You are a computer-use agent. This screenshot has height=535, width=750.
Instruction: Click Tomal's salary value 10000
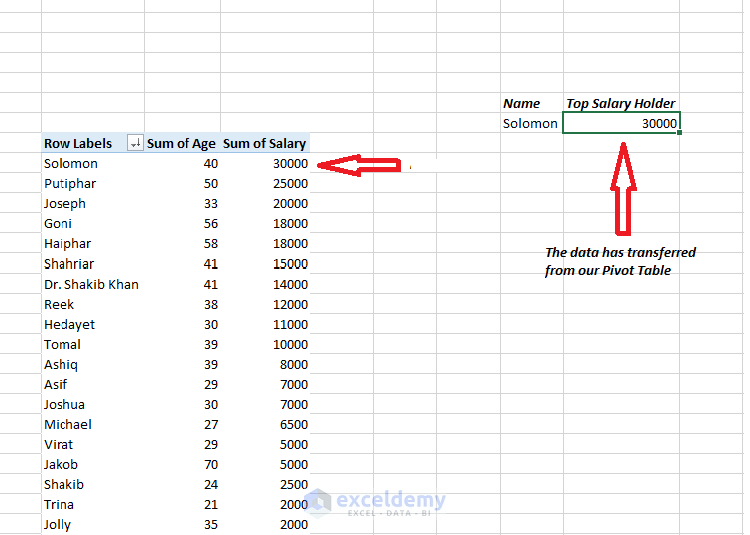click(290, 345)
